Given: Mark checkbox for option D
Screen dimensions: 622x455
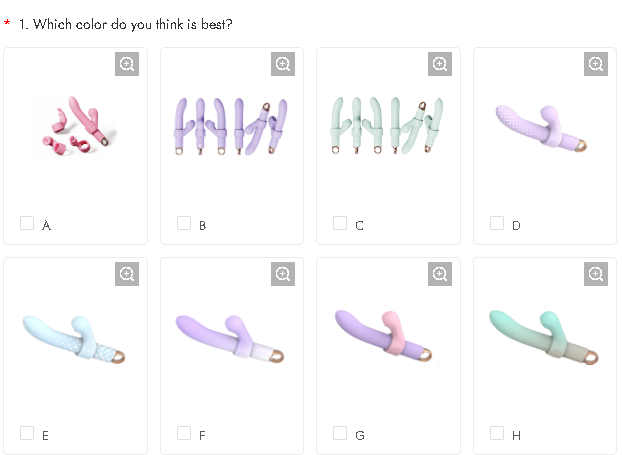Looking at the screenshot, I should [497, 223].
